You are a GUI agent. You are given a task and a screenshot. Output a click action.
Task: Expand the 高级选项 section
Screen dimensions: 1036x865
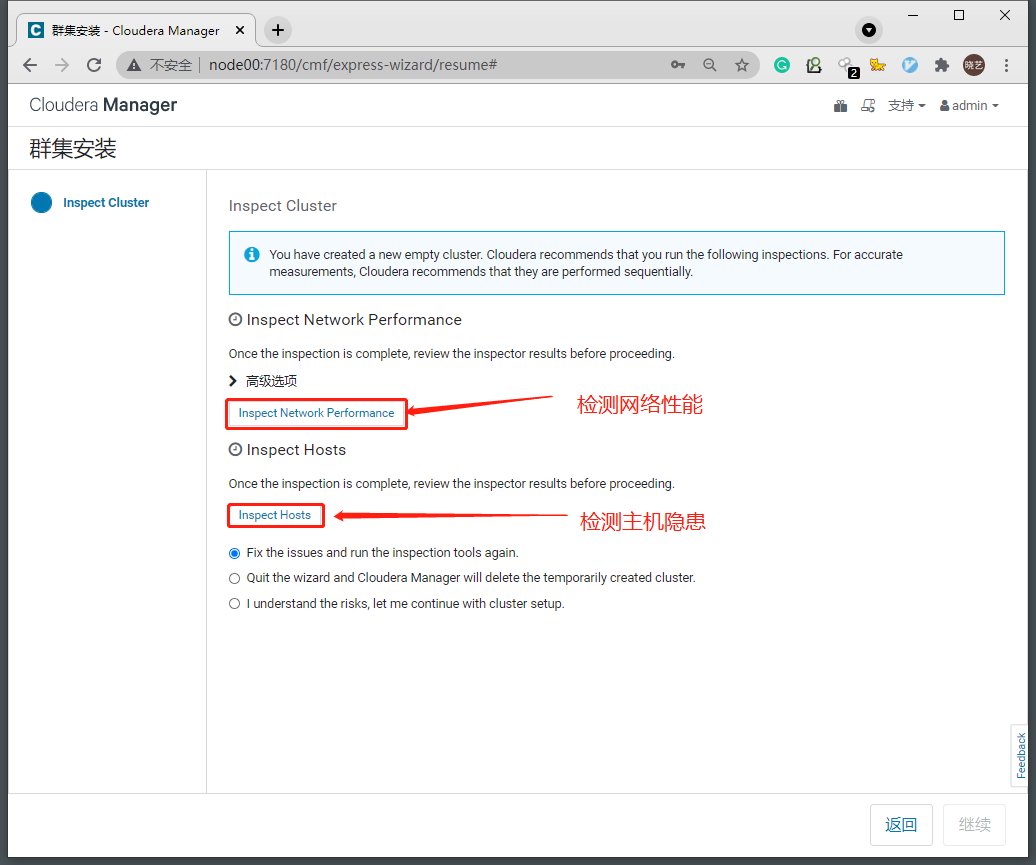(x=263, y=381)
